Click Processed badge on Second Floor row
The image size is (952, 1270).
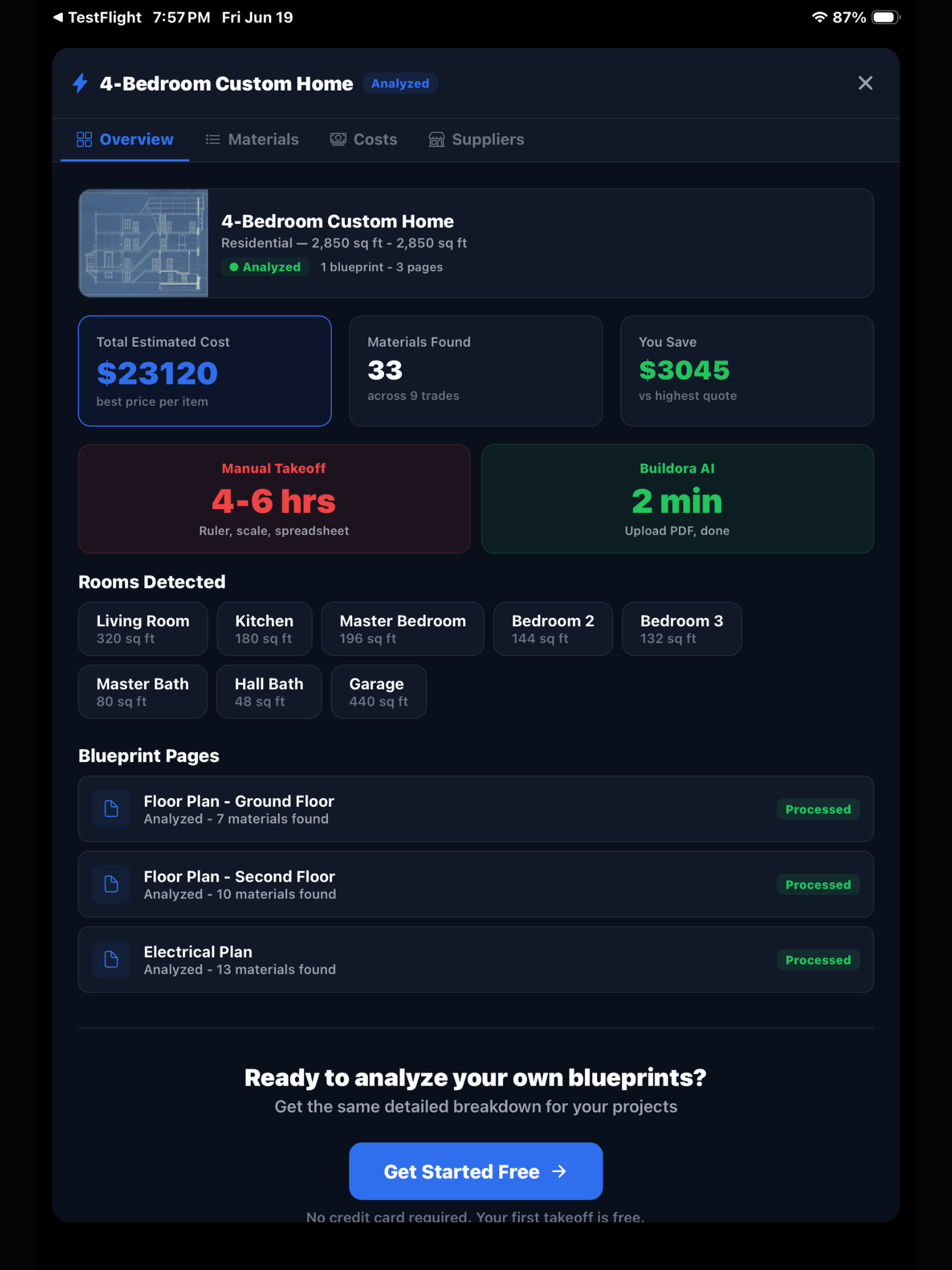(x=818, y=884)
